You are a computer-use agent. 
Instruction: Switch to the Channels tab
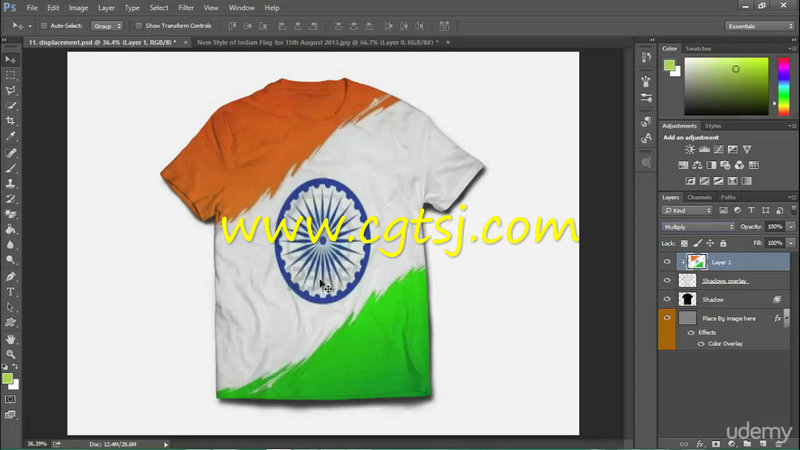tap(699, 197)
